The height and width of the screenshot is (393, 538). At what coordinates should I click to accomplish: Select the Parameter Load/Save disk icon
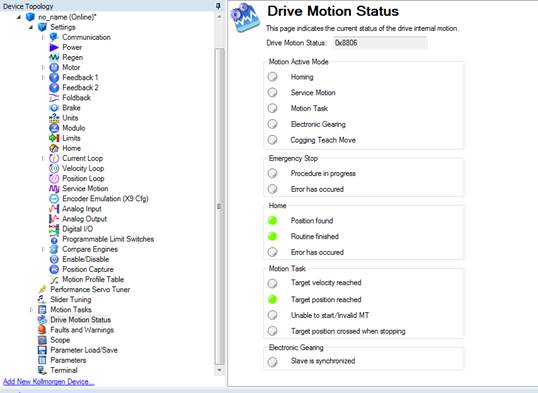pyautogui.click(x=42, y=350)
